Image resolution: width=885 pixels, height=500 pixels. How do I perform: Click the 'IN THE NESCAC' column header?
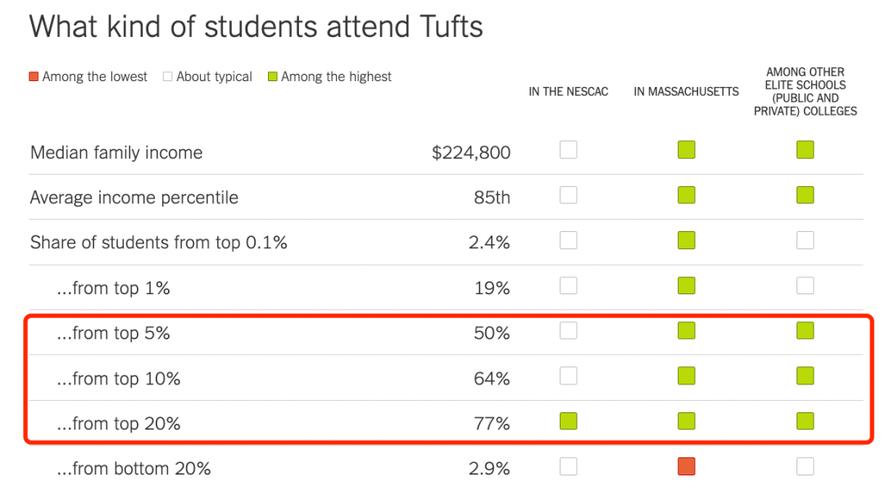coord(568,92)
